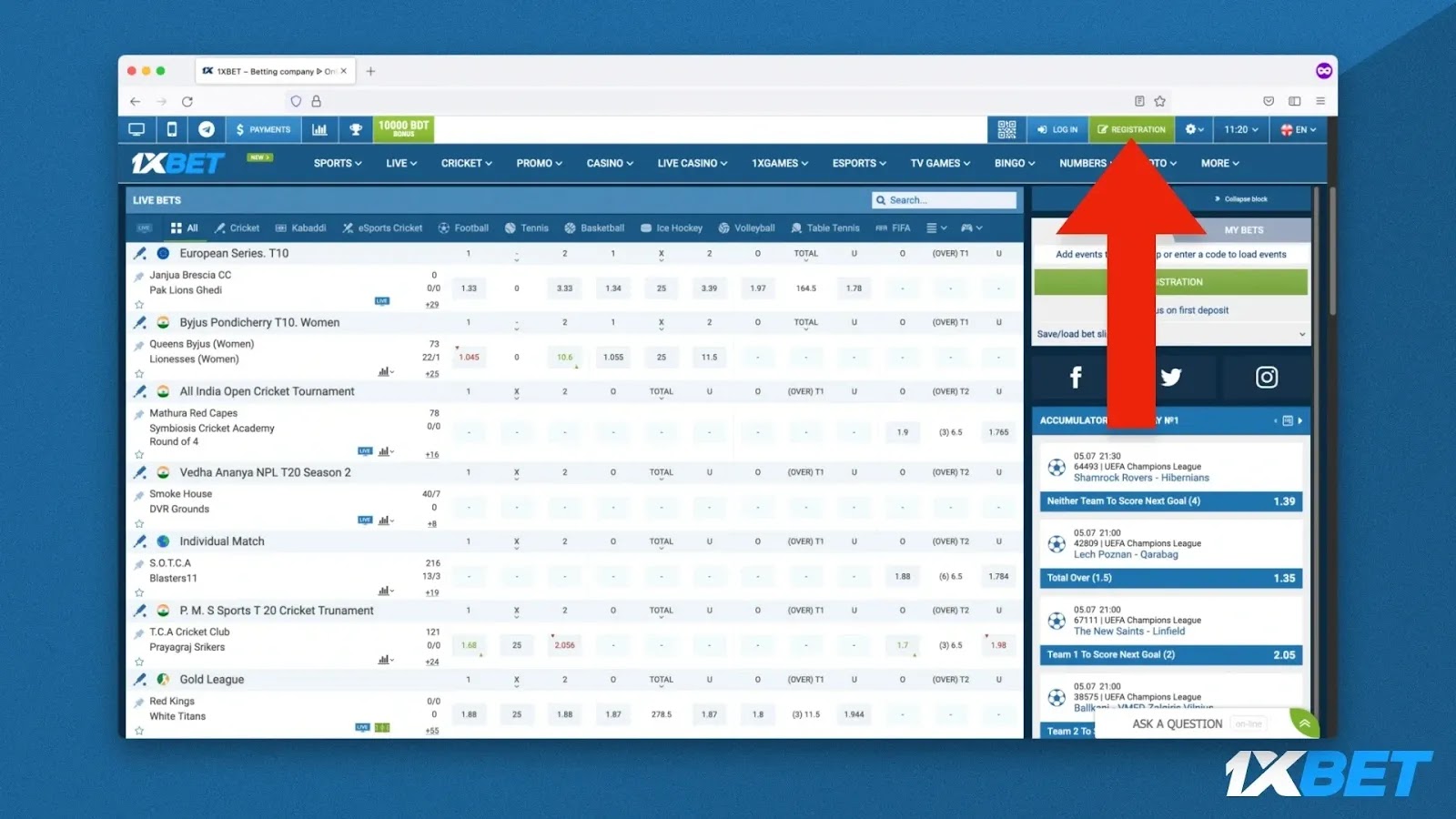
Task: Favorite the S.O.T.C.A match star
Action: click(139, 592)
